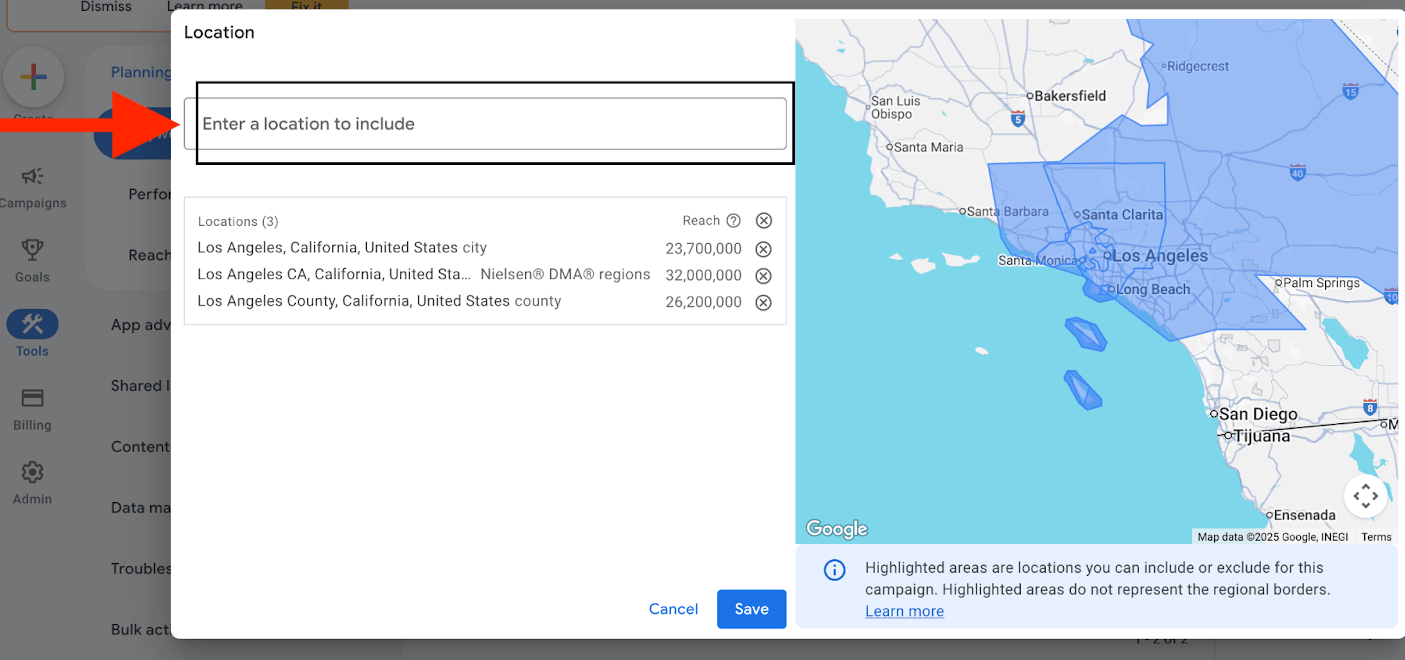1405x660 pixels.
Task: Click the Reach help question mark icon
Action: tap(734, 221)
